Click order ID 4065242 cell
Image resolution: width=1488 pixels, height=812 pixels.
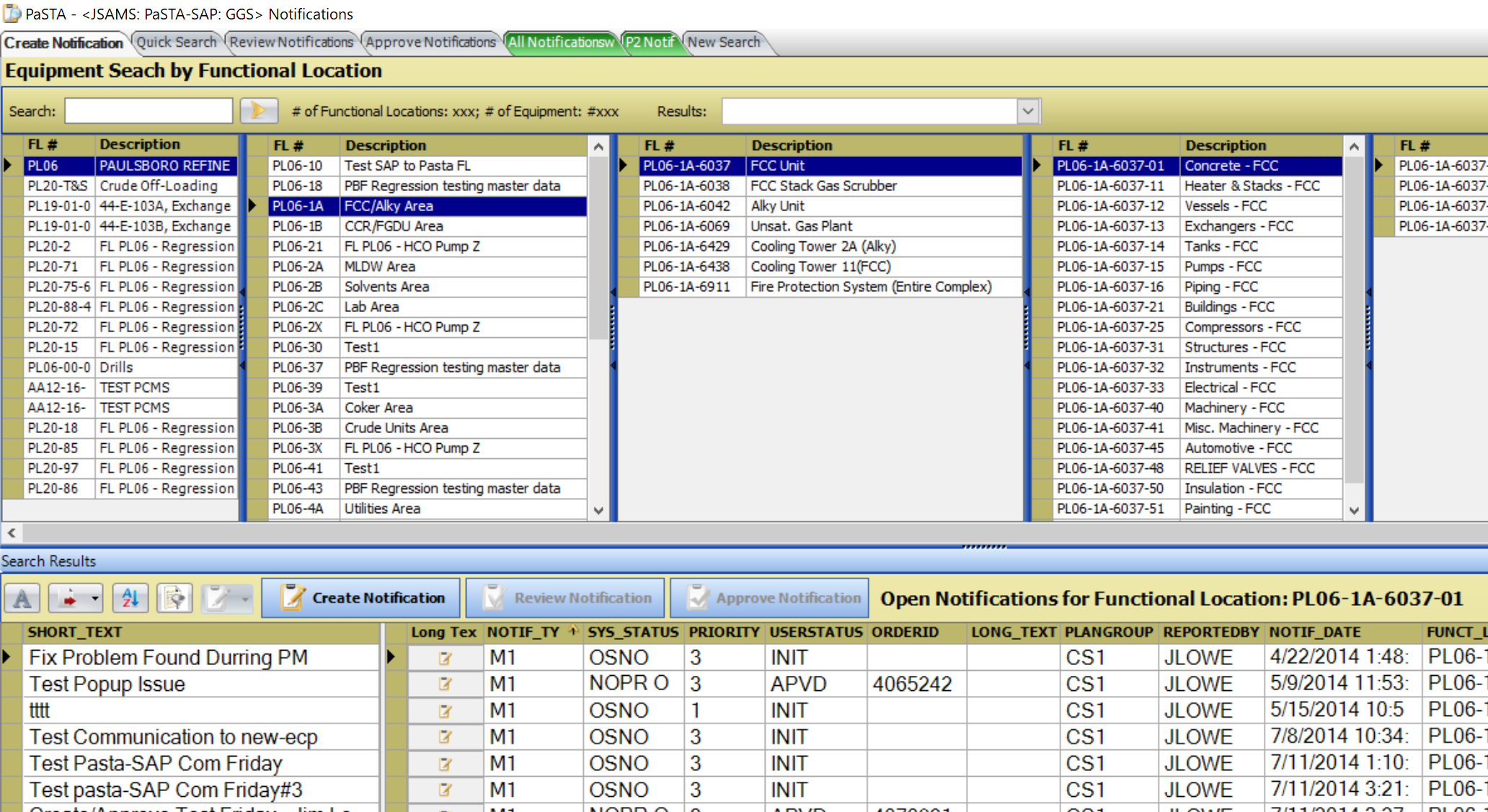point(916,684)
